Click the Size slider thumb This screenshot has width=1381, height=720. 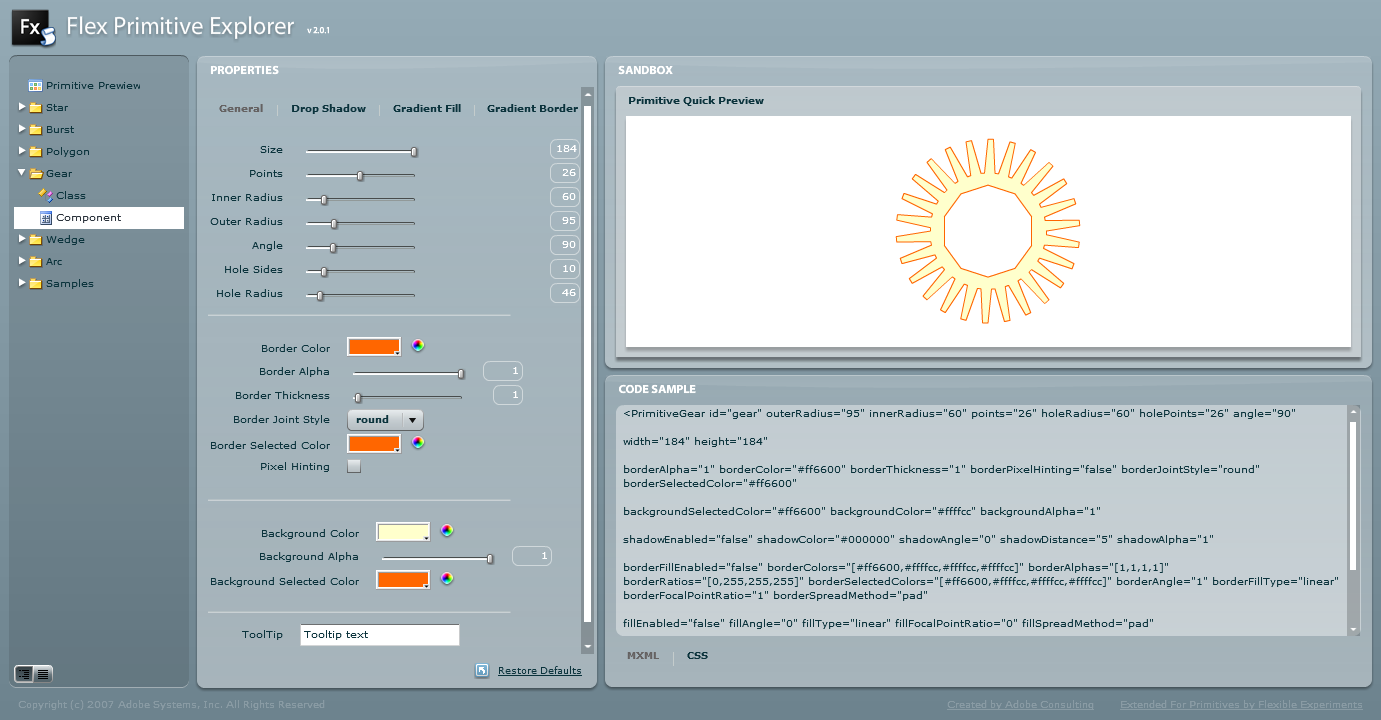coord(414,152)
